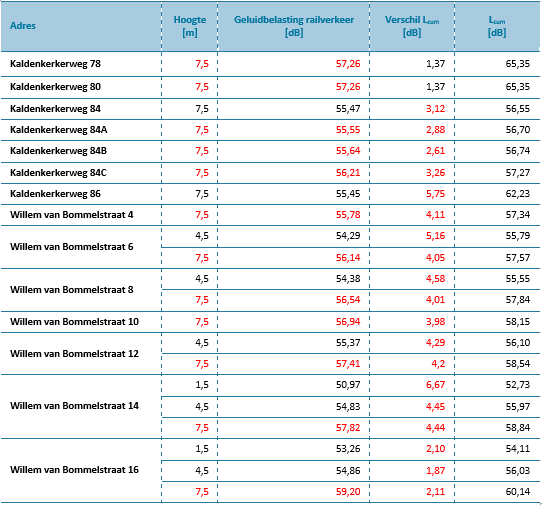Select 'Kaldenkerkerweg 84B' address cell
Screen dimensions: 542x505
click(x=58, y=151)
